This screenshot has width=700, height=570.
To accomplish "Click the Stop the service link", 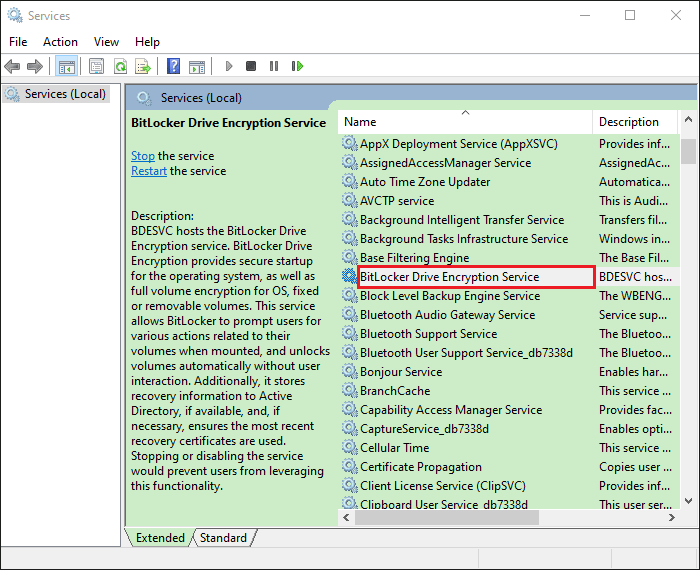I will (143, 156).
